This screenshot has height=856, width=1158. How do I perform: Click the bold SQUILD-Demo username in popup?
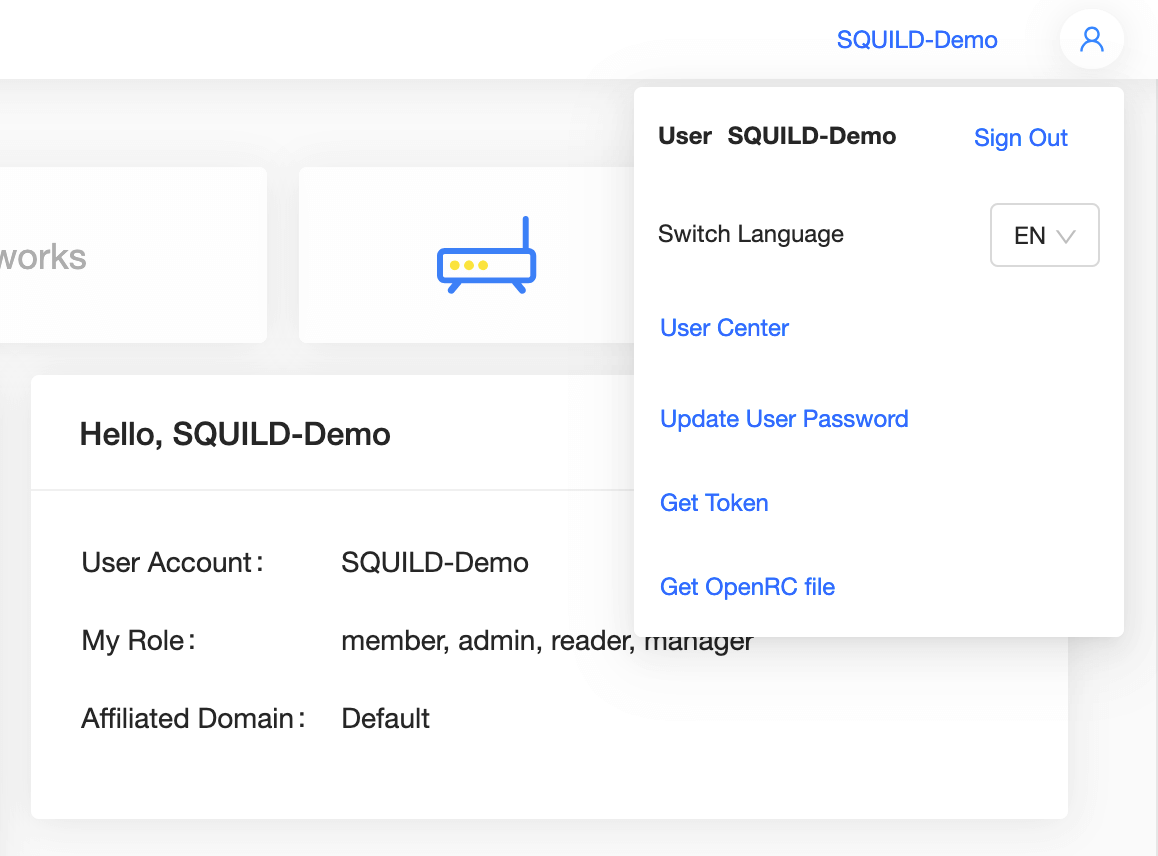pos(811,137)
